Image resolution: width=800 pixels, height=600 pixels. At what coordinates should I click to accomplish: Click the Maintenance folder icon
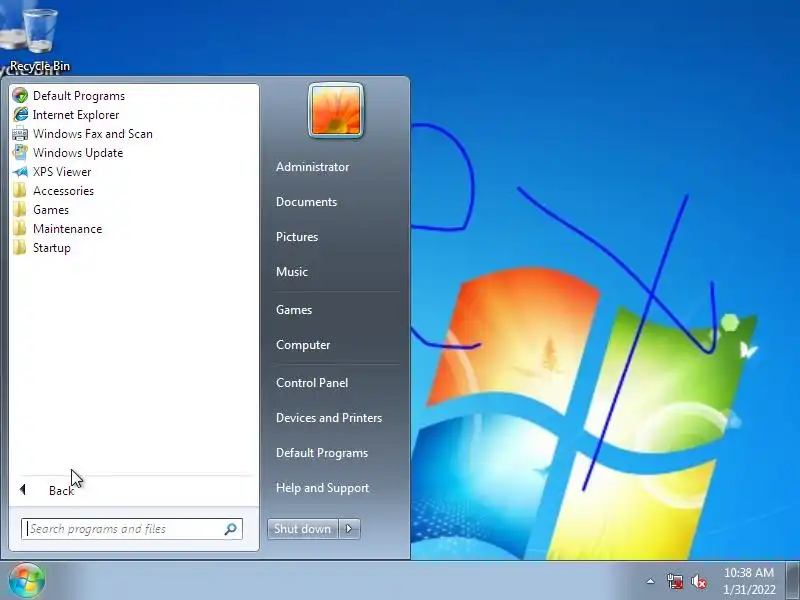tap(20, 229)
